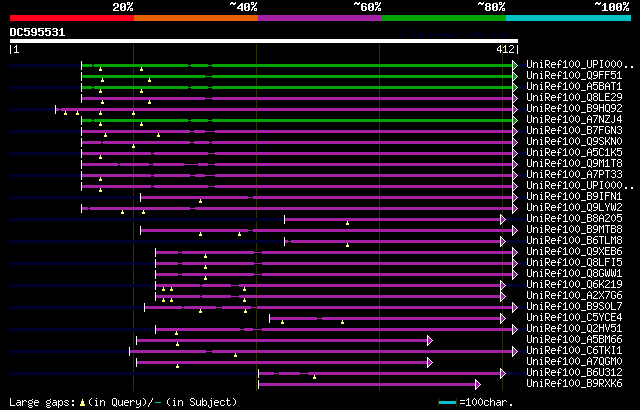Image resolution: width=640 pixels, height=410 pixels.
Task: Click the UniRef100_B6U312 label
Action: coord(574,373)
